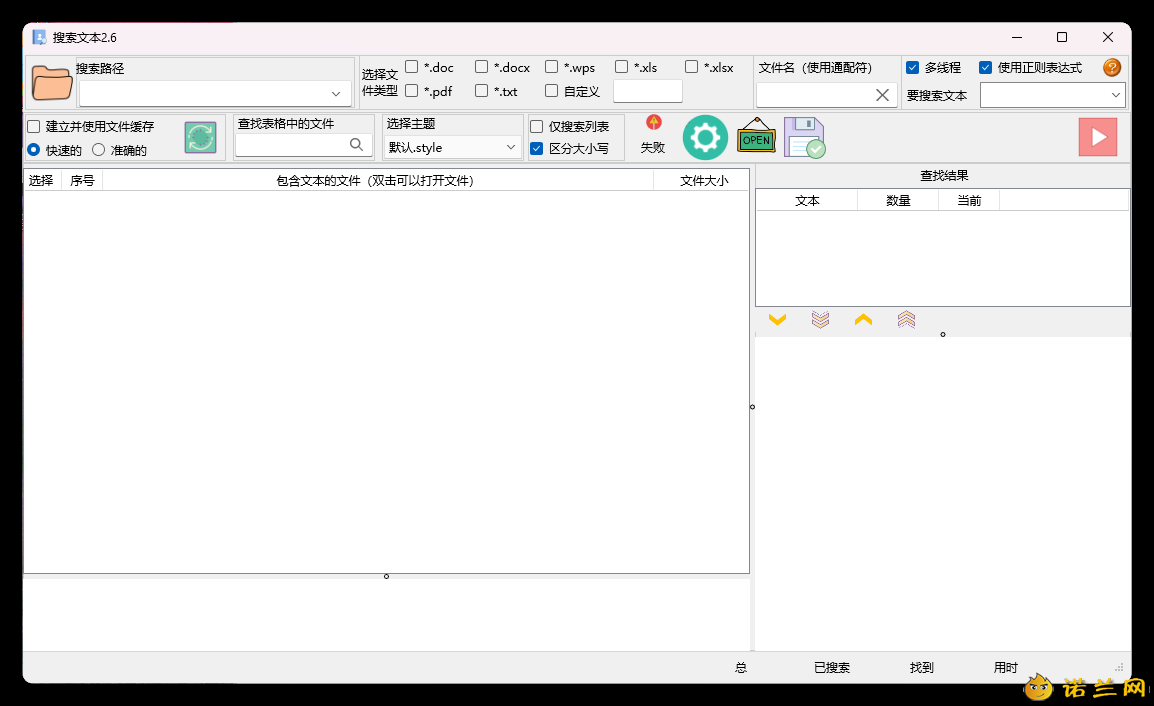Select the 快速的 radio button
1154x706 pixels.
34,150
